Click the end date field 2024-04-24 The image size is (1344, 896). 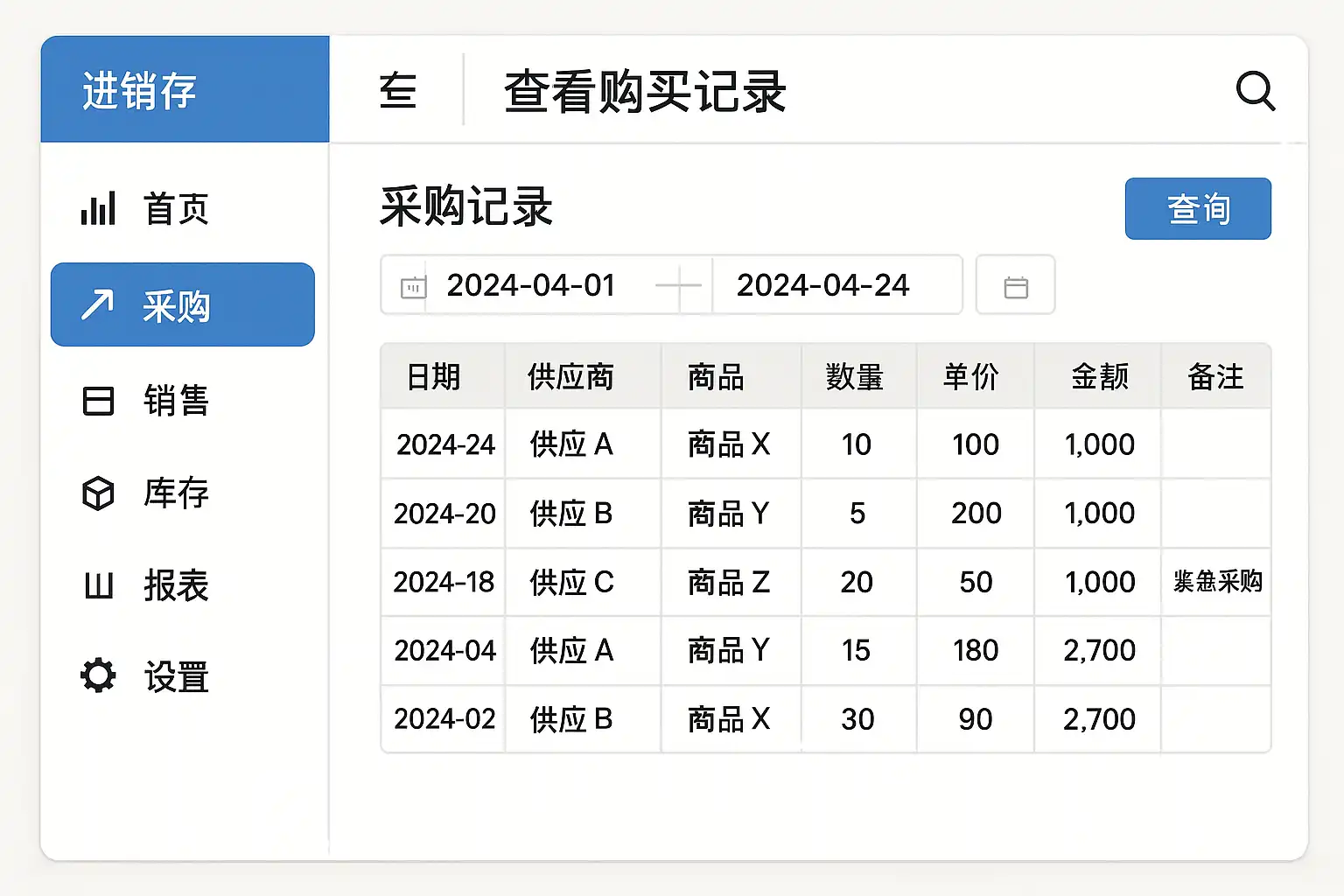[x=822, y=285]
